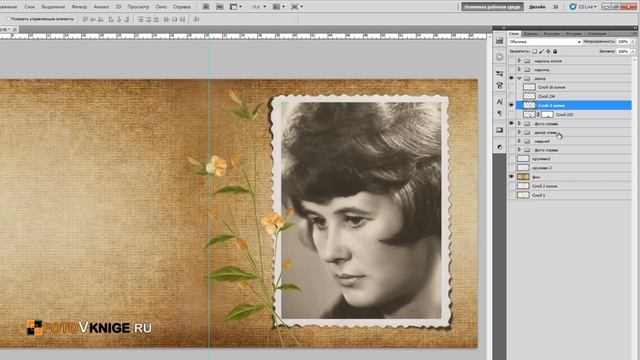Hide the 'фон' background layer eye

511,177
